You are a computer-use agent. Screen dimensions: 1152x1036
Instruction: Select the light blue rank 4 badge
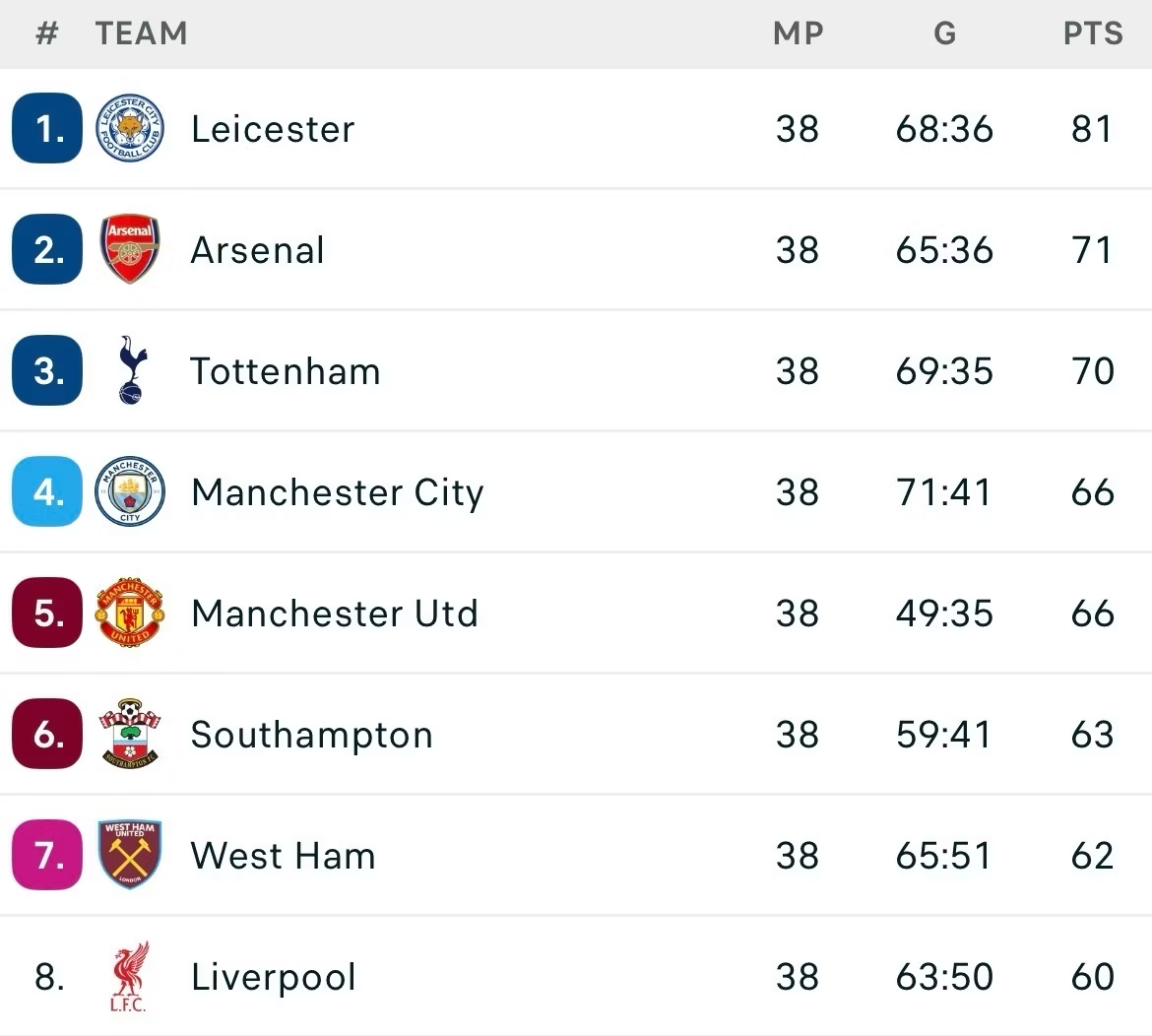pyautogui.click(x=47, y=491)
